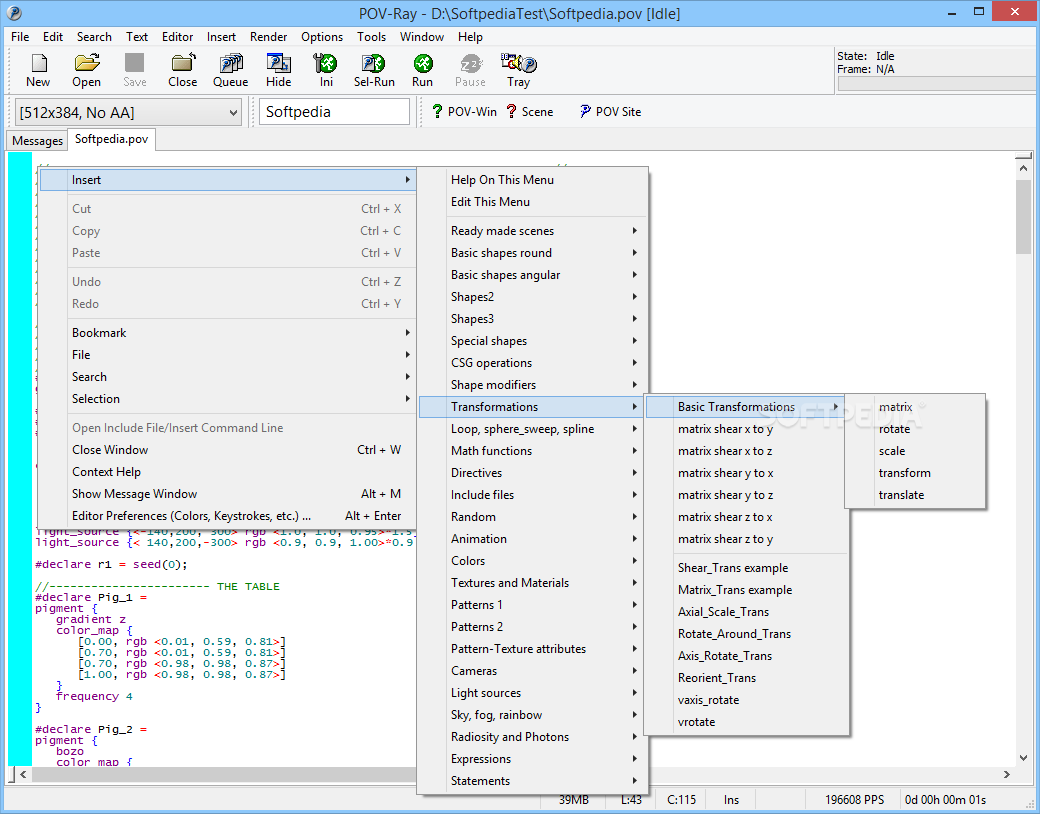Viewport: 1040px width, 814px height.
Task: Click the 196608 PPS status entry
Action: click(854, 799)
